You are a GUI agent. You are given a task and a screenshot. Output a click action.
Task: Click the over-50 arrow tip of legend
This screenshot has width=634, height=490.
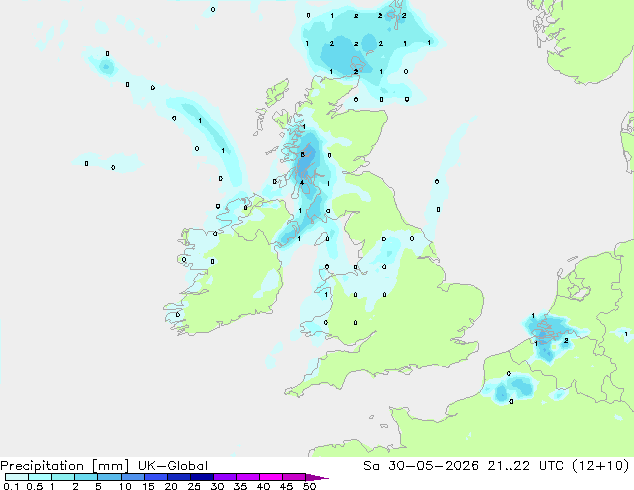click(317, 477)
